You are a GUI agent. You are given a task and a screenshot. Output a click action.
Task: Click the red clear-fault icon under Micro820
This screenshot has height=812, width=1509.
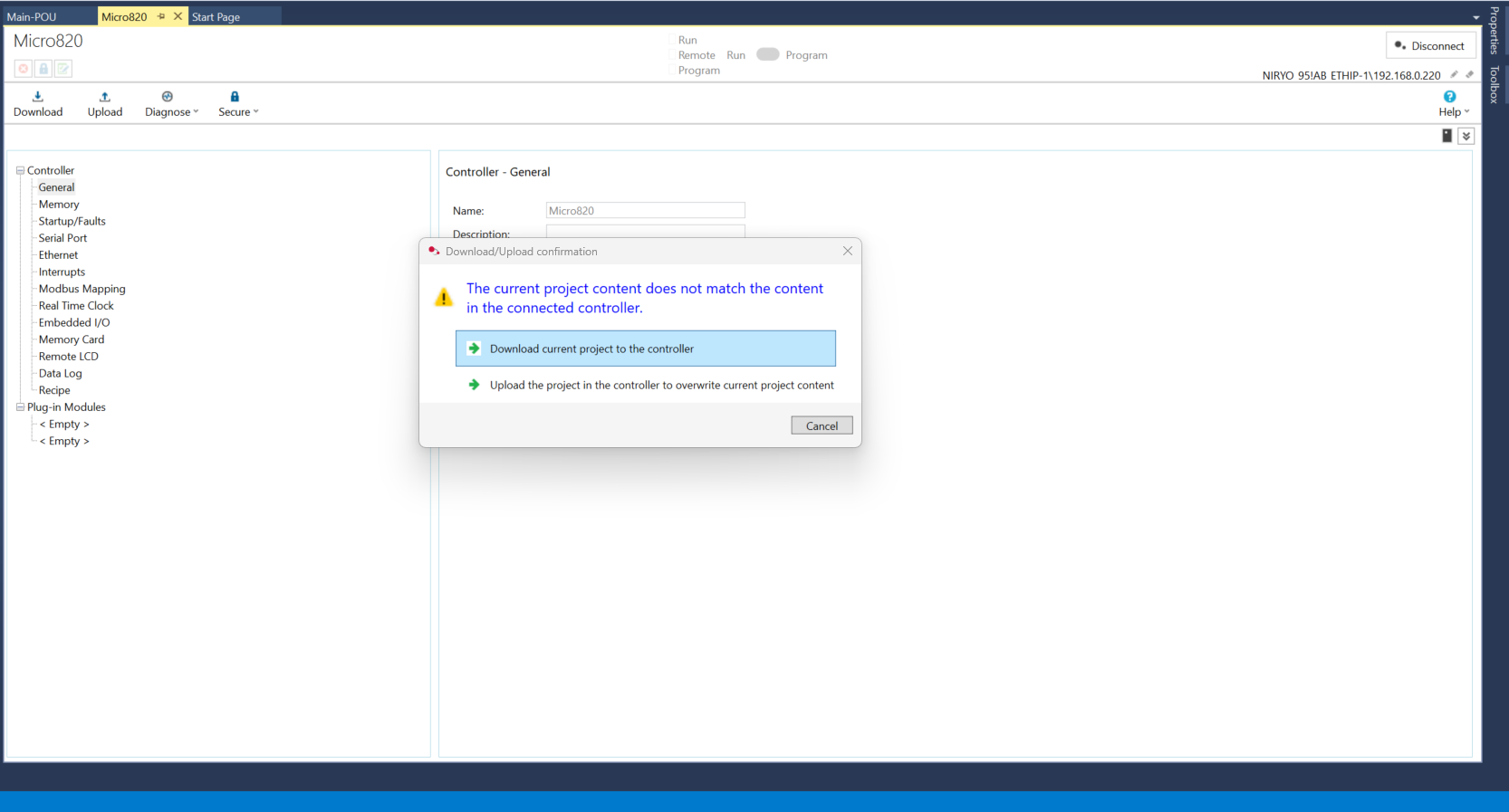tap(24, 69)
